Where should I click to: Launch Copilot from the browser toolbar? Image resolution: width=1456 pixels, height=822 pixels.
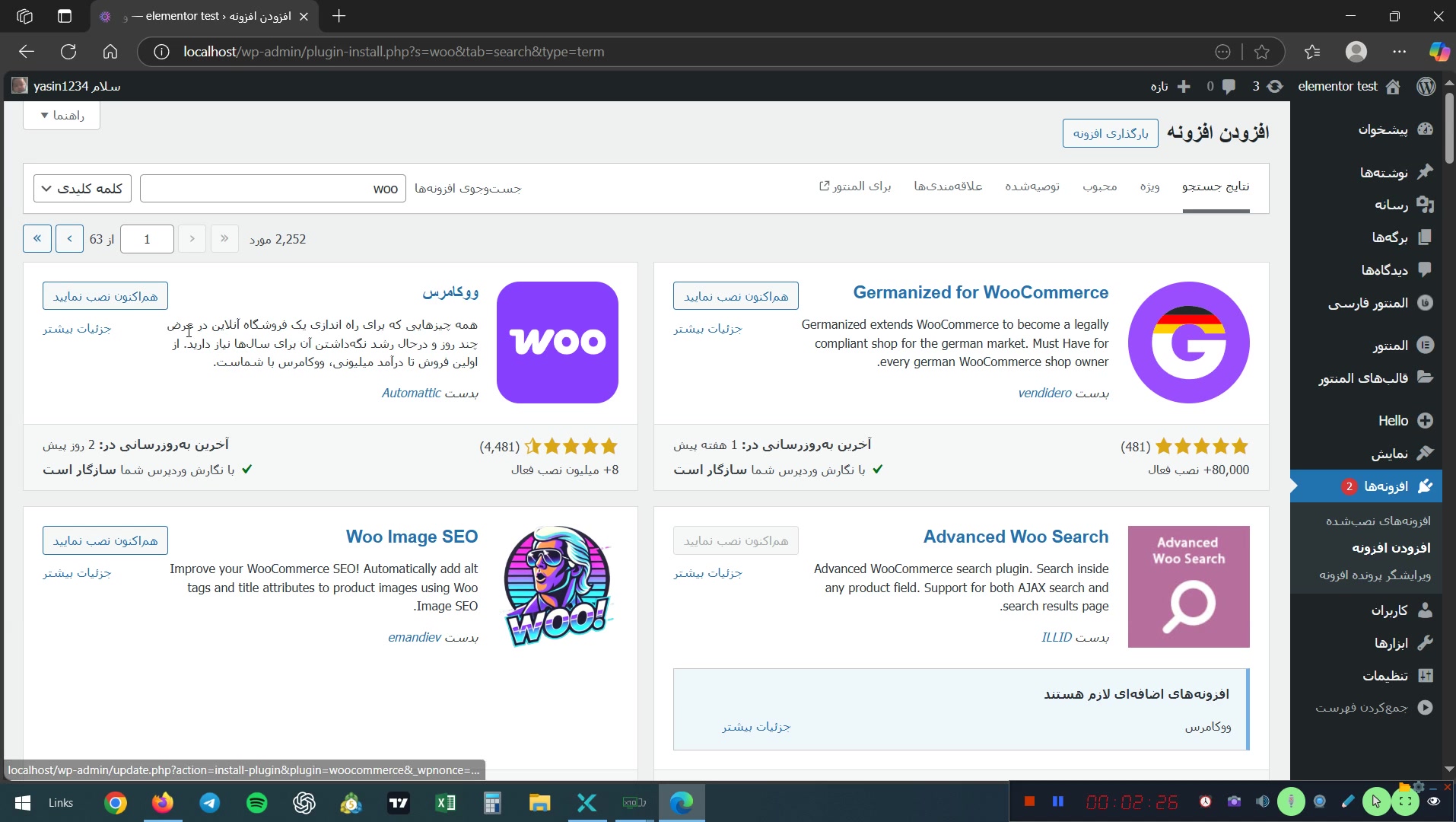[1439, 52]
